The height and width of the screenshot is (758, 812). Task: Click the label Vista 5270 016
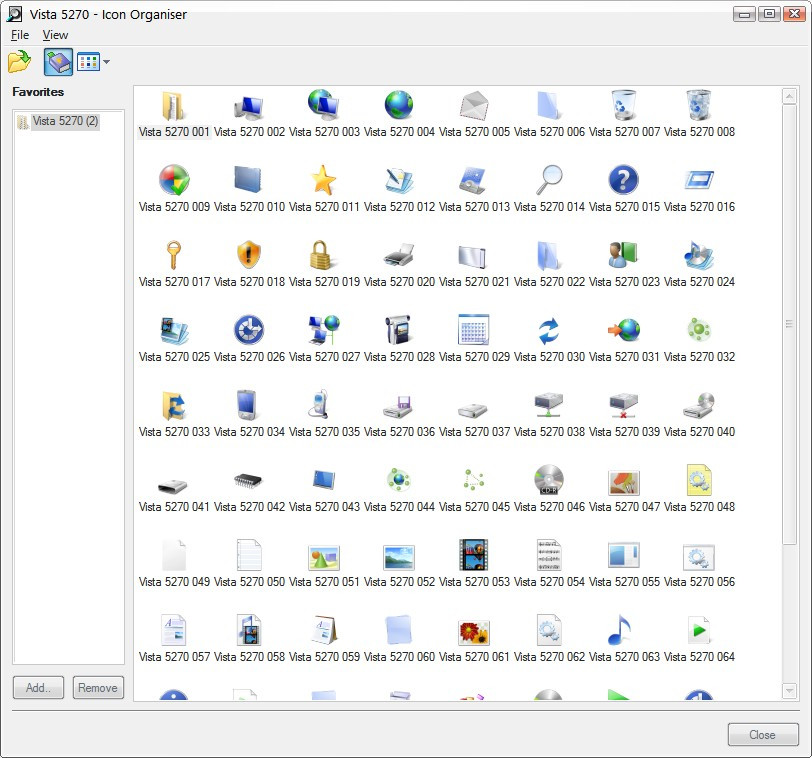click(x=699, y=207)
